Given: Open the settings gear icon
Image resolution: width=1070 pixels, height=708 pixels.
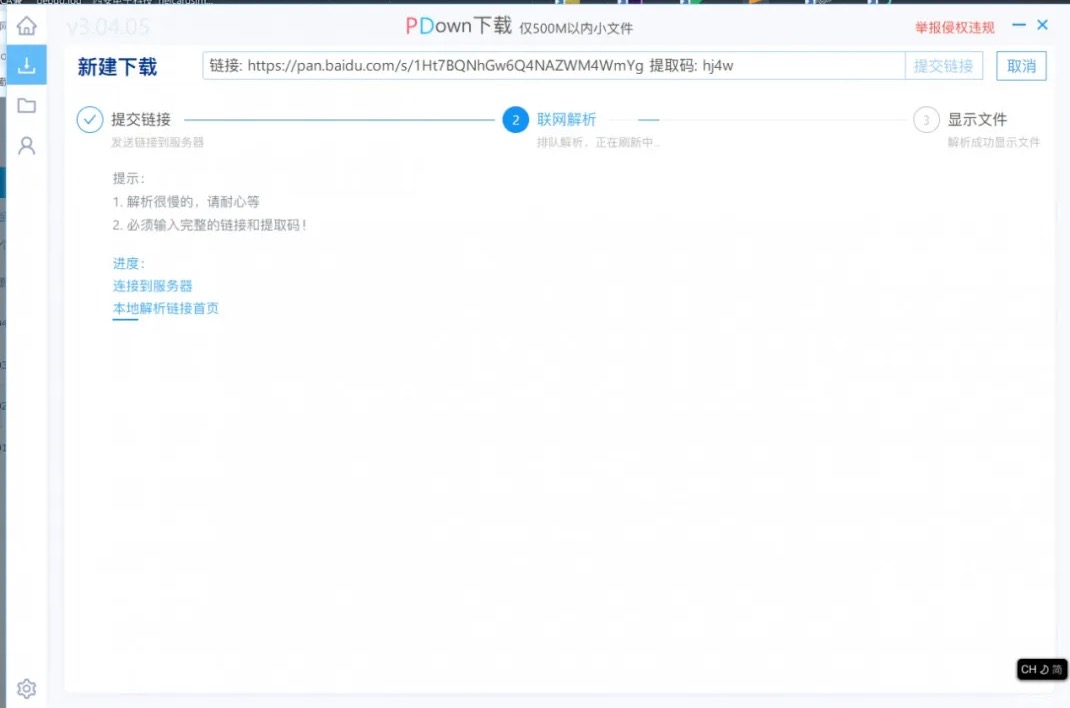Looking at the screenshot, I should [27, 689].
